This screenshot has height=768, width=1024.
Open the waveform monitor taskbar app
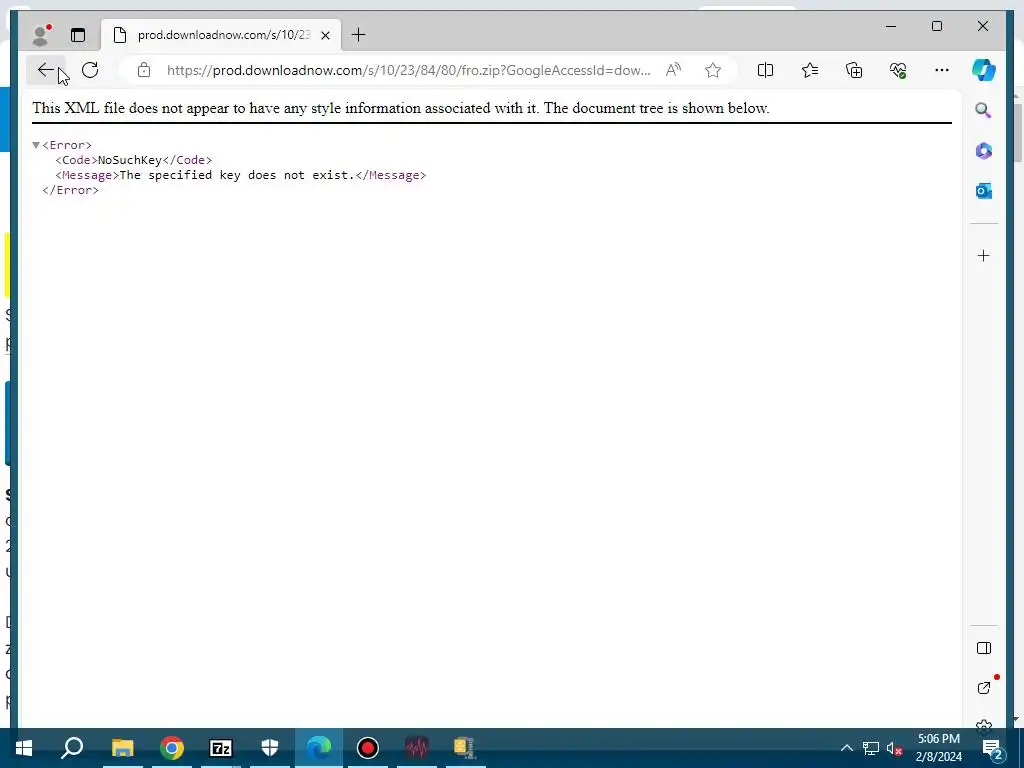coord(417,748)
